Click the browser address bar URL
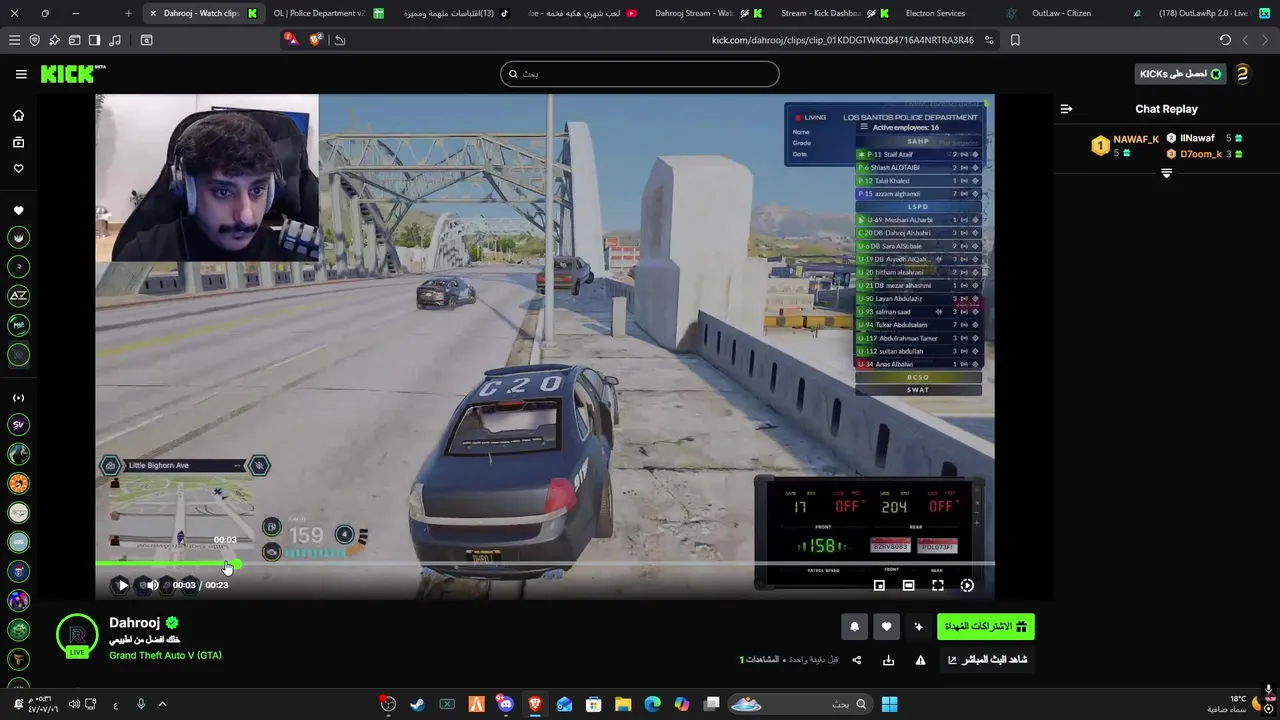This screenshot has width=1280, height=720. (x=842, y=40)
